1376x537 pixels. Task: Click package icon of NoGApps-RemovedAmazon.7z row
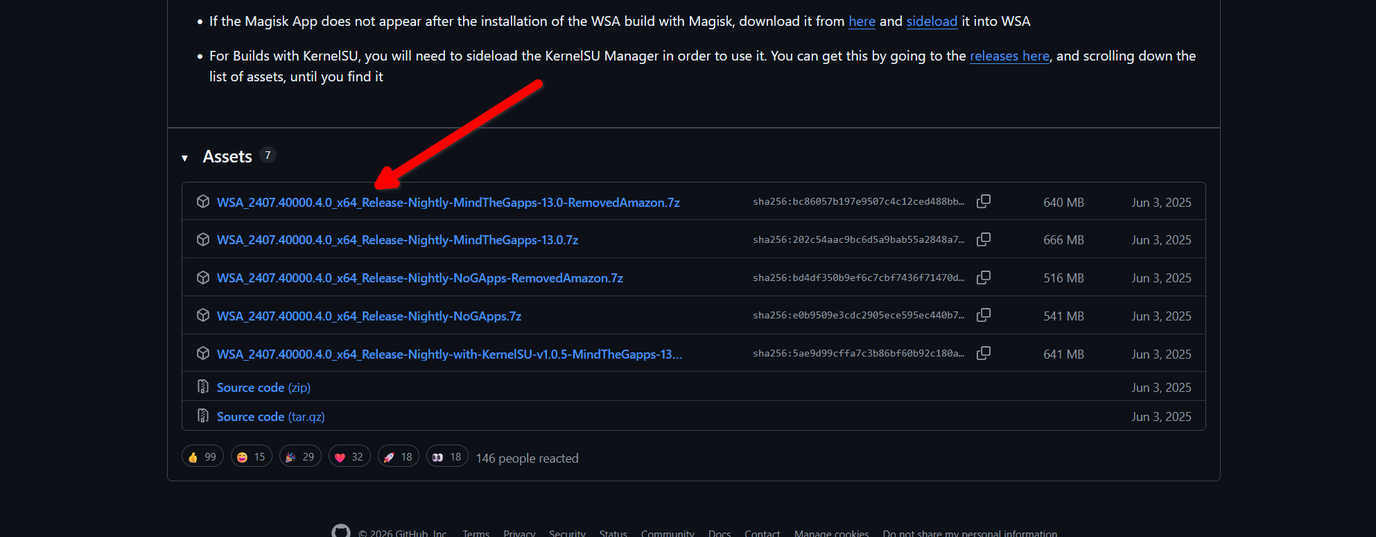point(203,277)
